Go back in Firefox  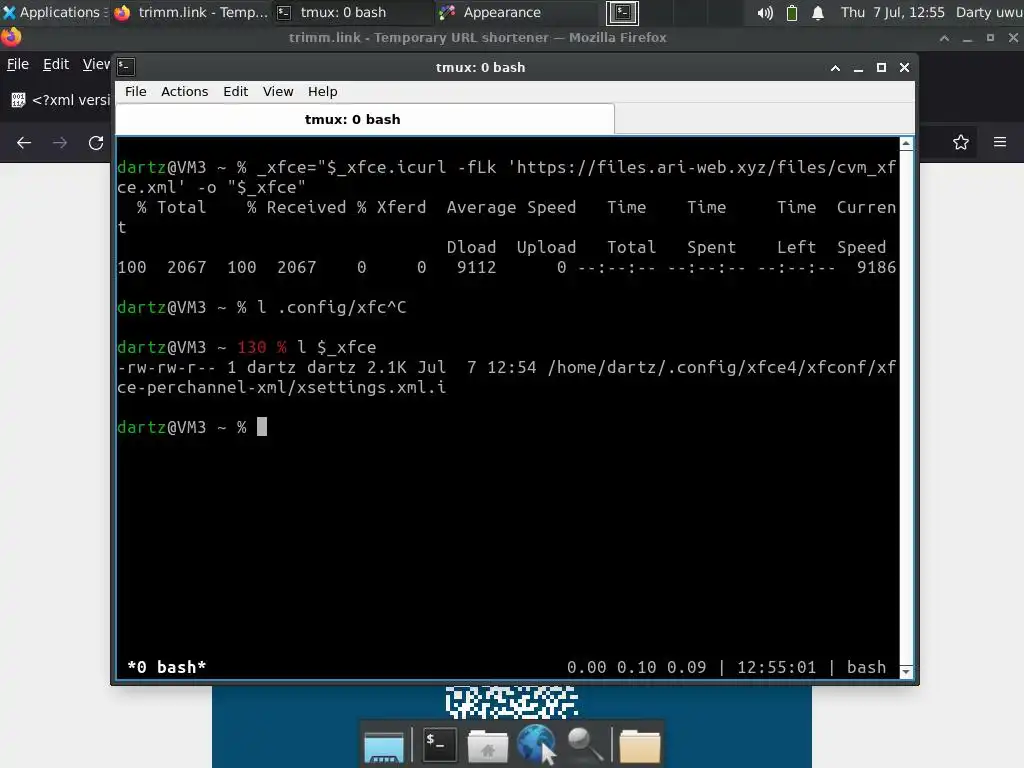pyautogui.click(x=24, y=142)
